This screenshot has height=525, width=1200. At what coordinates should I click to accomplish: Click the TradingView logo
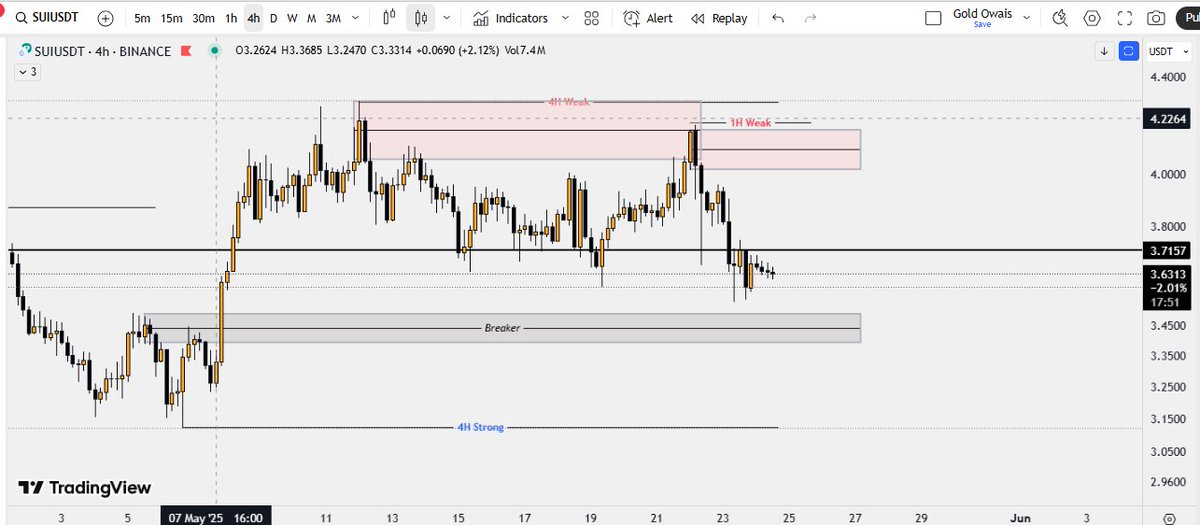click(x=85, y=488)
